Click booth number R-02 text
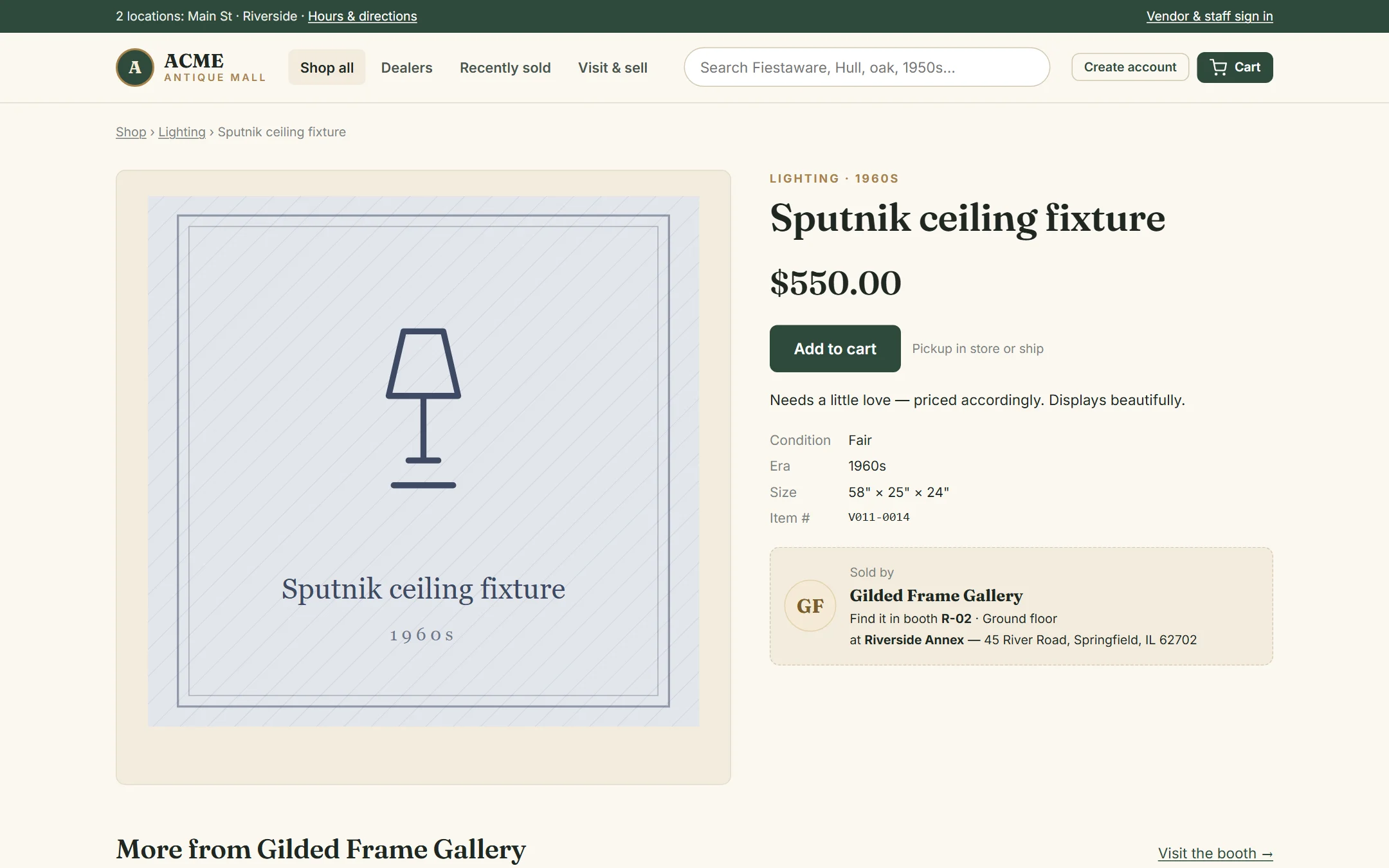The image size is (1389, 868). coord(956,619)
